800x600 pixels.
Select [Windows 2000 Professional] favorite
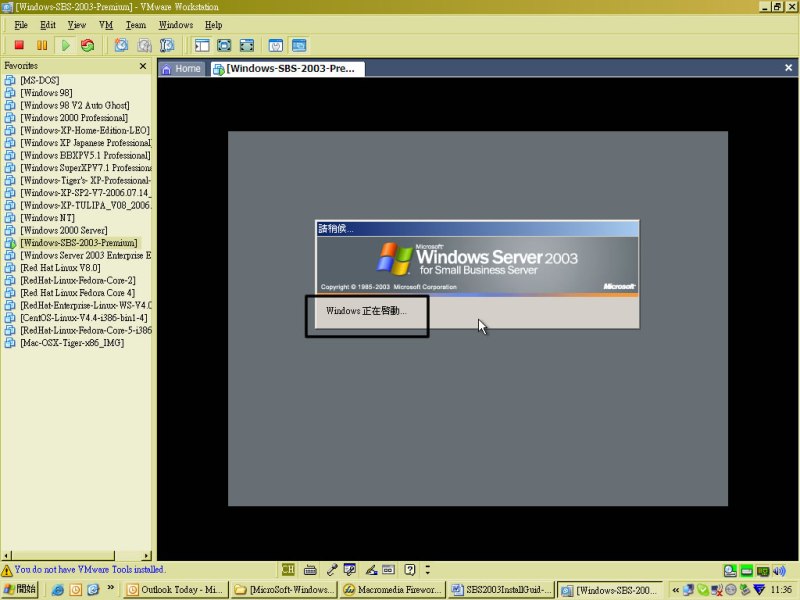pos(74,118)
